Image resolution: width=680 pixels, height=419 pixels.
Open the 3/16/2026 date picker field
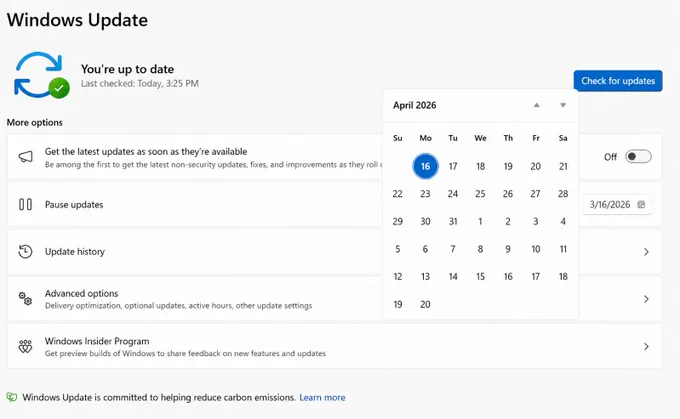pyautogui.click(x=617, y=204)
